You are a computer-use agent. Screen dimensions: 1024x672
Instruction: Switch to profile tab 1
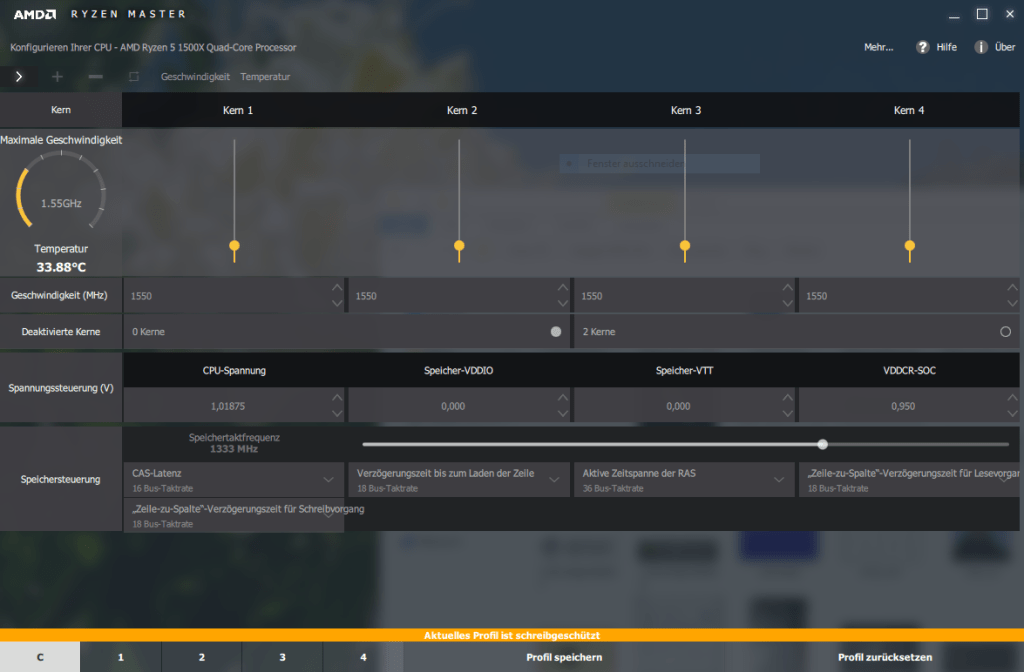[121, 657]
